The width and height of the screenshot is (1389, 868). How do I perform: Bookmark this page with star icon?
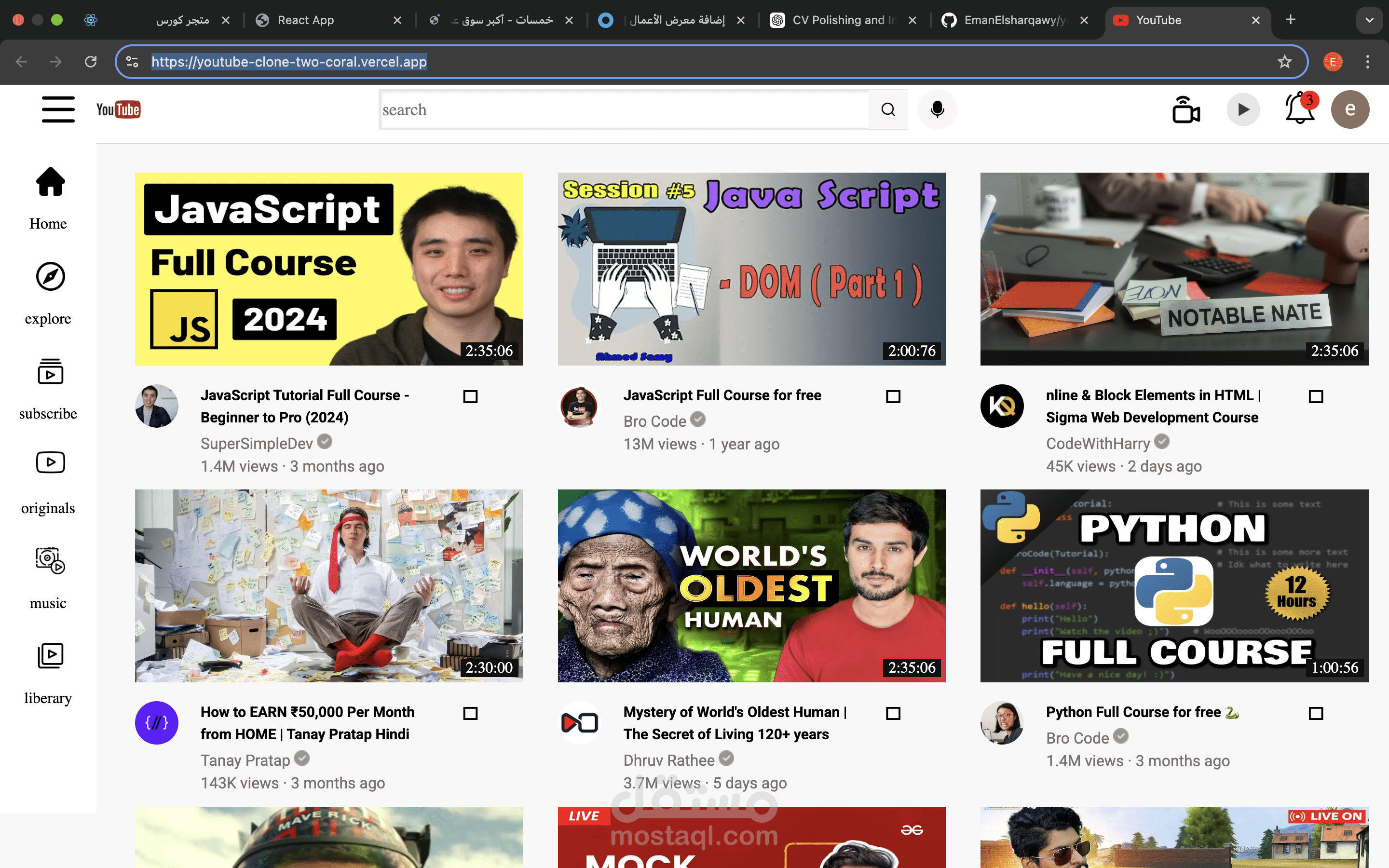[1284, 61]
